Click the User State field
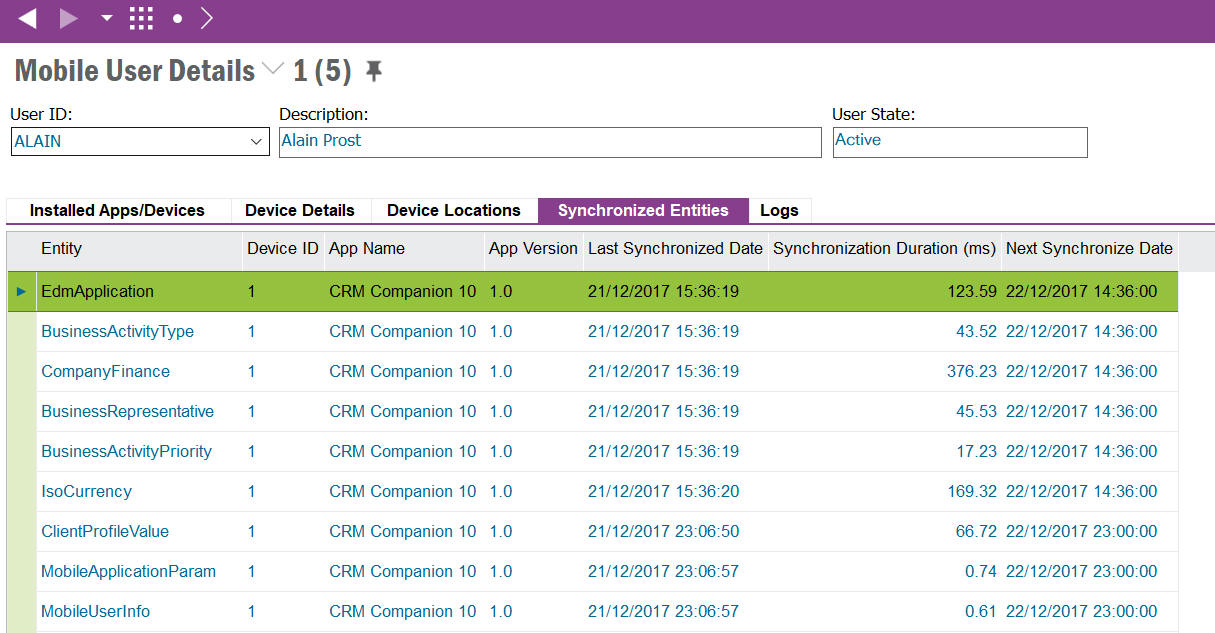 coord(959,141)
